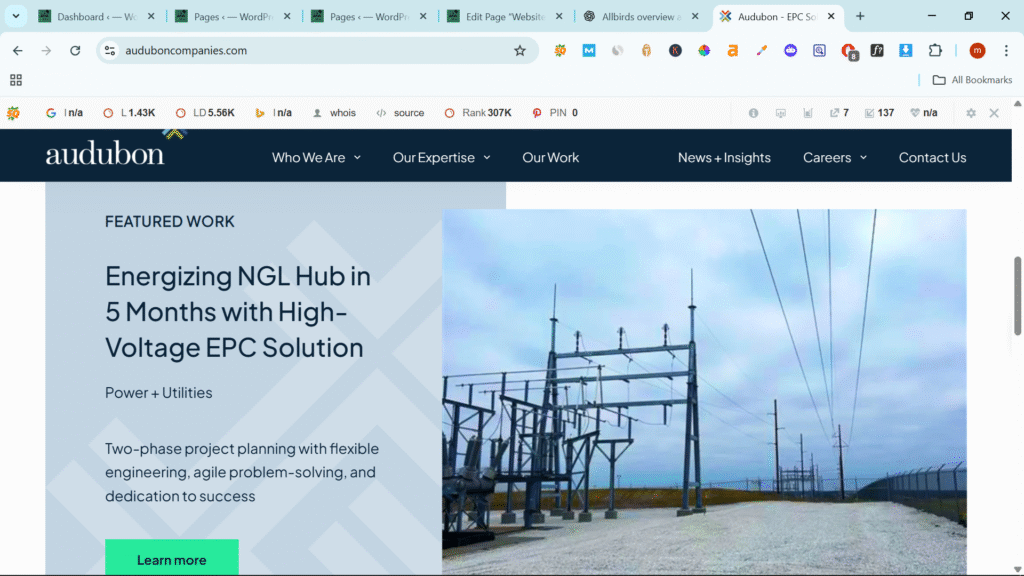Click the SEOquake info icon

click(754, 113)
